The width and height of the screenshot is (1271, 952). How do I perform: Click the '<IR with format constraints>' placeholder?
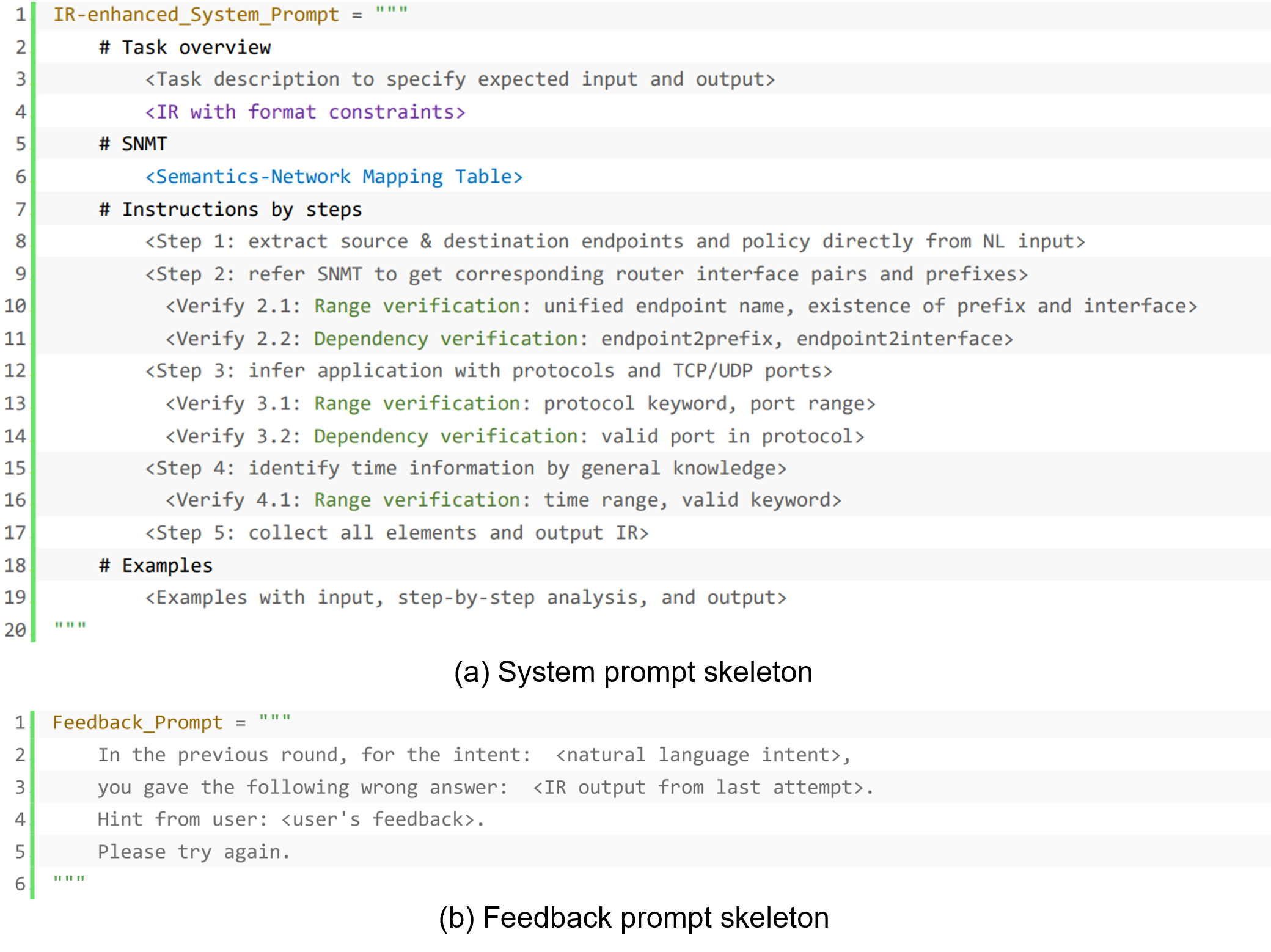[x=305, y=112]
